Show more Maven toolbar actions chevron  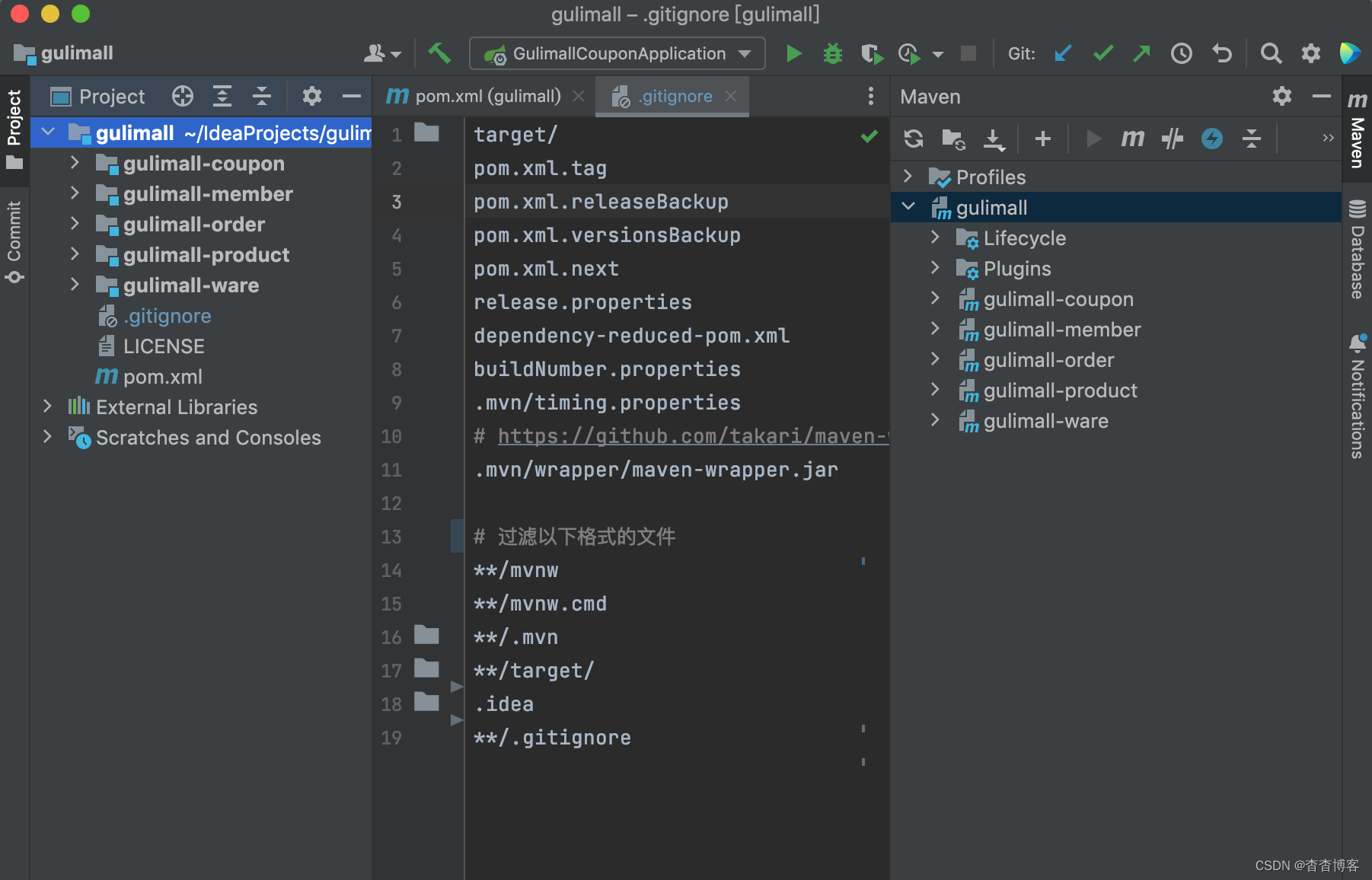click(1328, 138)
